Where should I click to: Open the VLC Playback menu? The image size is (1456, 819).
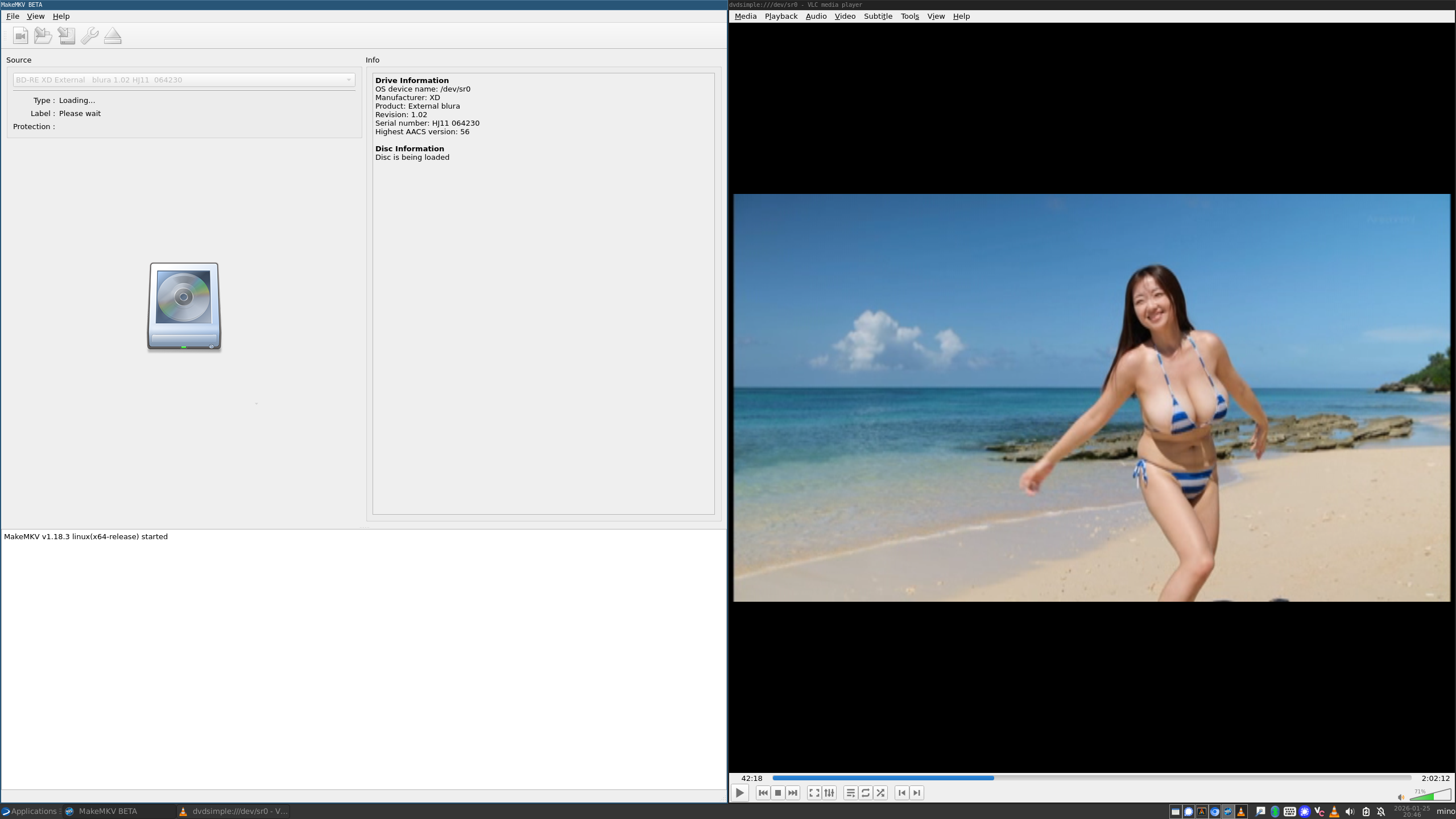tap(781, 16)
